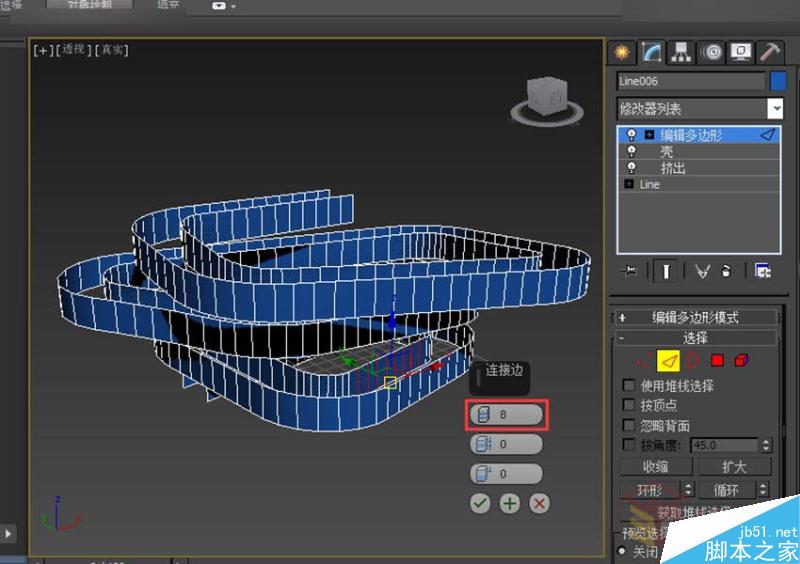
Task: Open the 修改器列表 dropdown
Action: coord(775,108)
